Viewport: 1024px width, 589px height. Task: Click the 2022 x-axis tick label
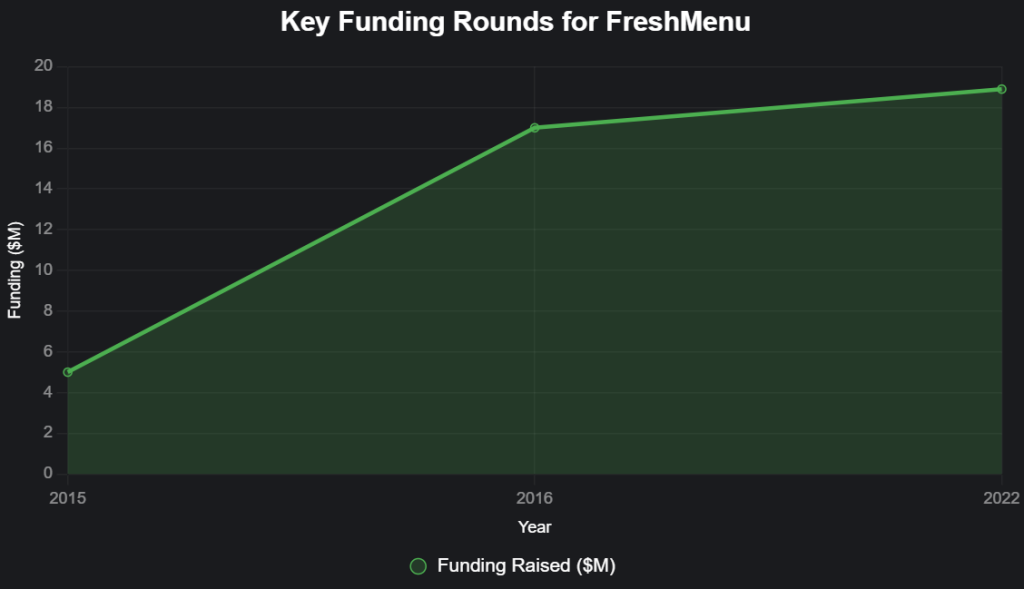[1001, 497]
